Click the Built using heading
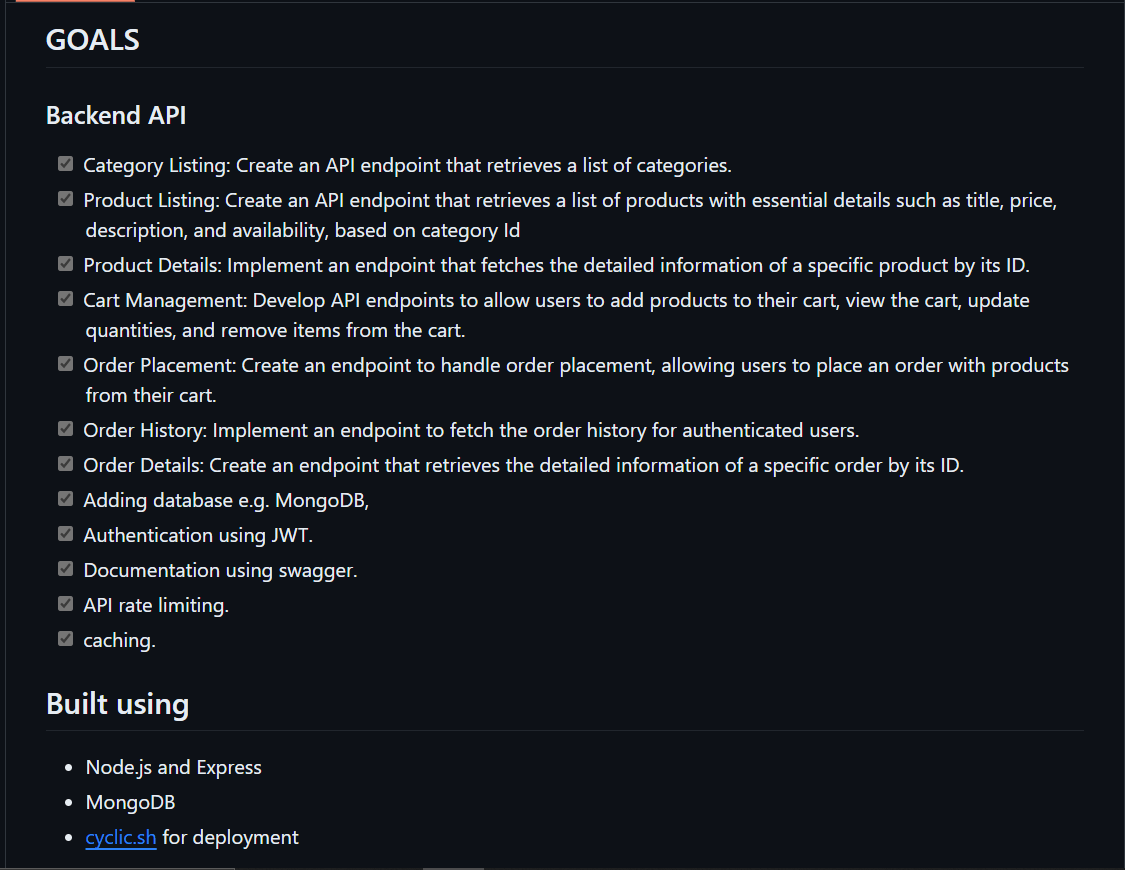The width and height of the screenshot is (1125, 870). click(118, 704)
